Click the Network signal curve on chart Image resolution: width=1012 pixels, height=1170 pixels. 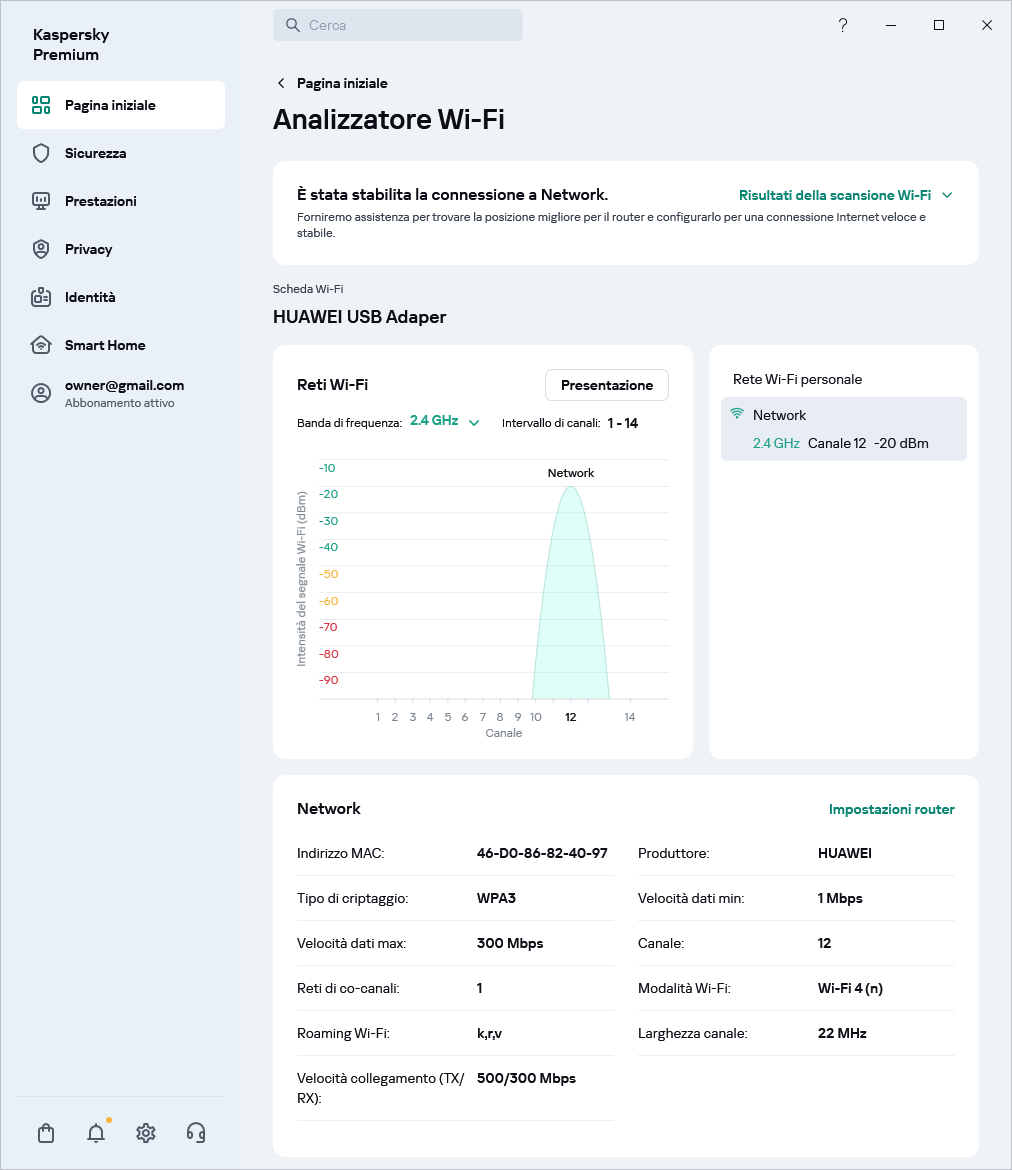click(x=571, y=600)
